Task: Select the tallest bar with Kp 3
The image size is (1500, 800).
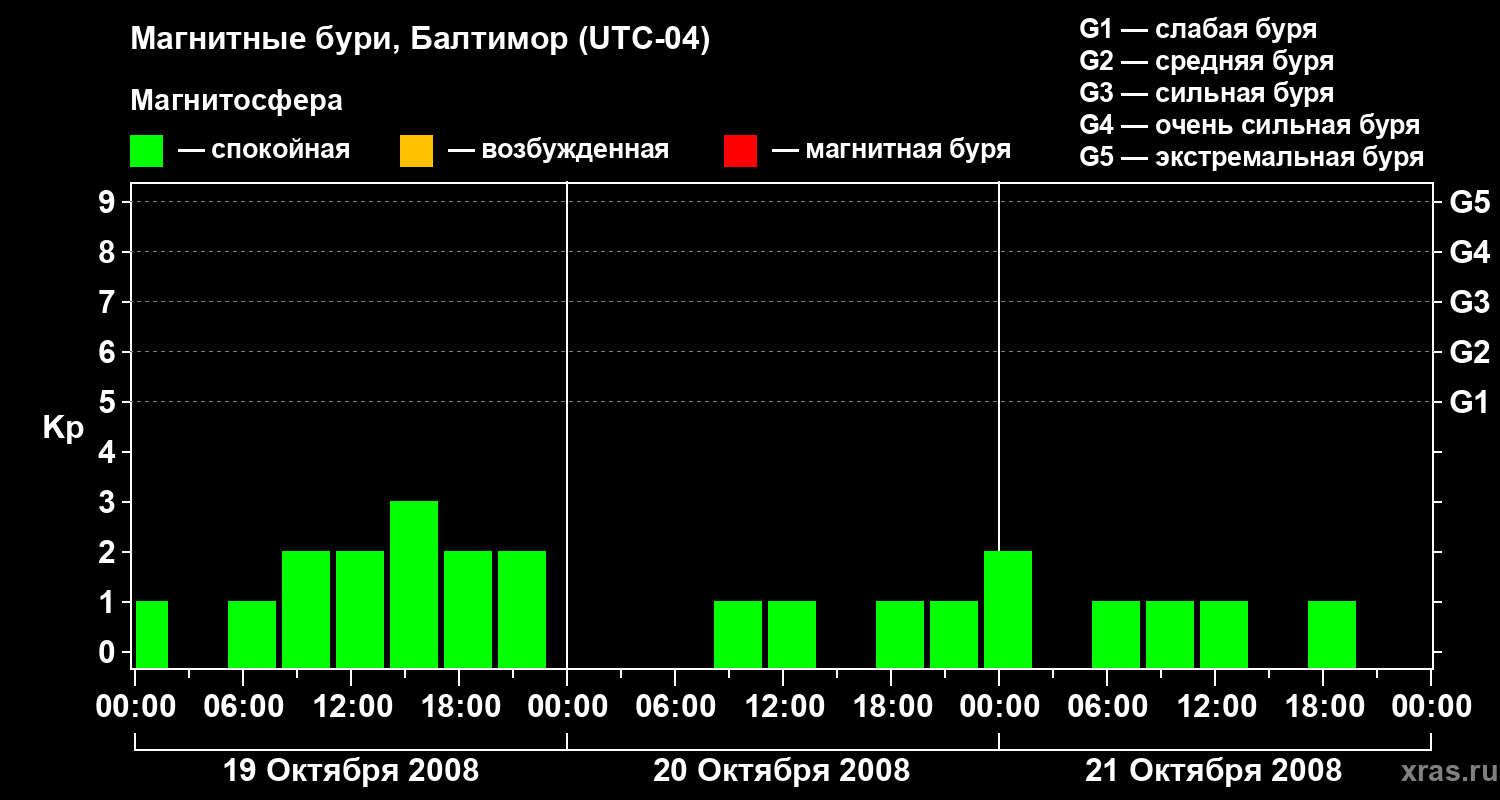Action: (414, 584)
